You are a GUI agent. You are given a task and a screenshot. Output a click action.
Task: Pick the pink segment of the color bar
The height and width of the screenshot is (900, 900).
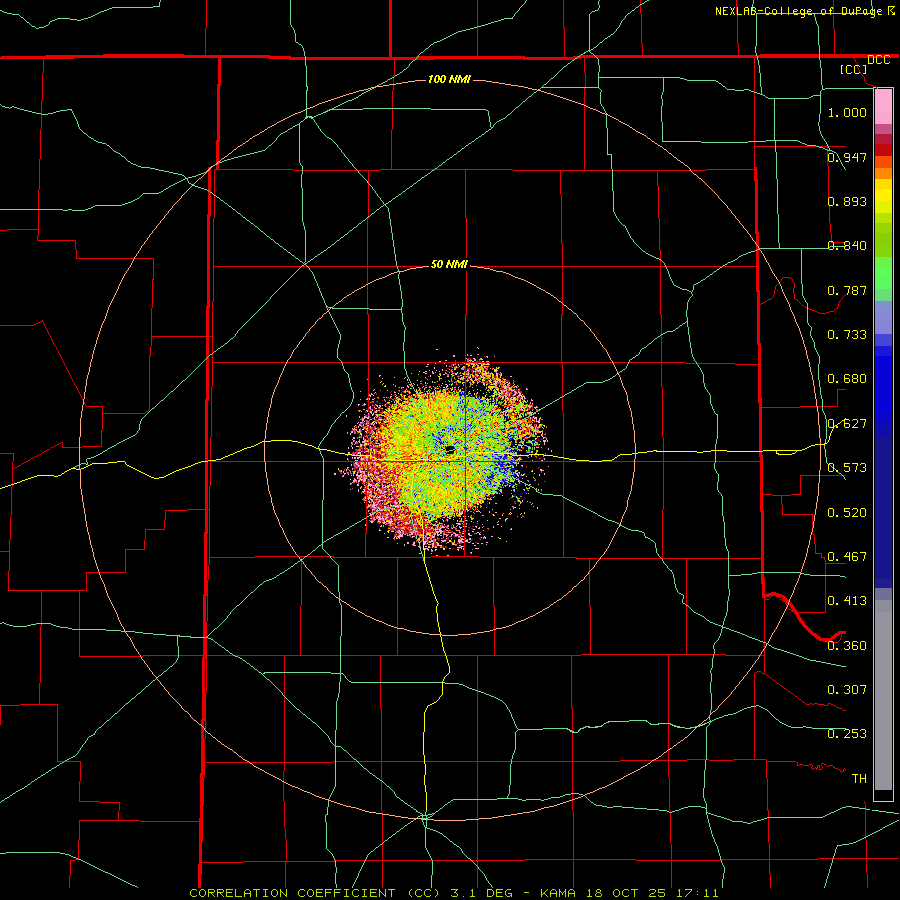(883, 107)
